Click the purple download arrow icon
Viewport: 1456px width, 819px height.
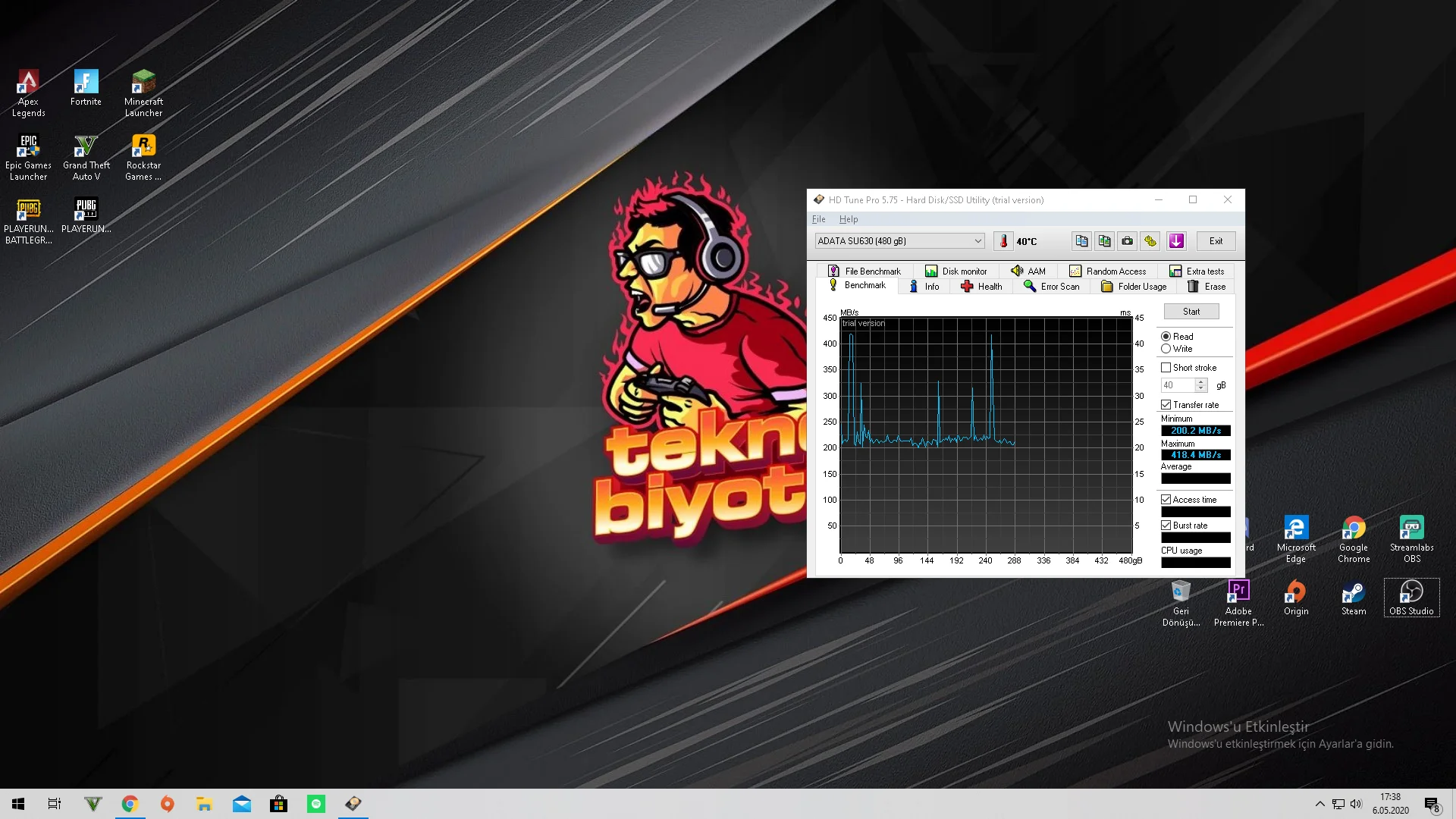click(x=1176, y=241)
